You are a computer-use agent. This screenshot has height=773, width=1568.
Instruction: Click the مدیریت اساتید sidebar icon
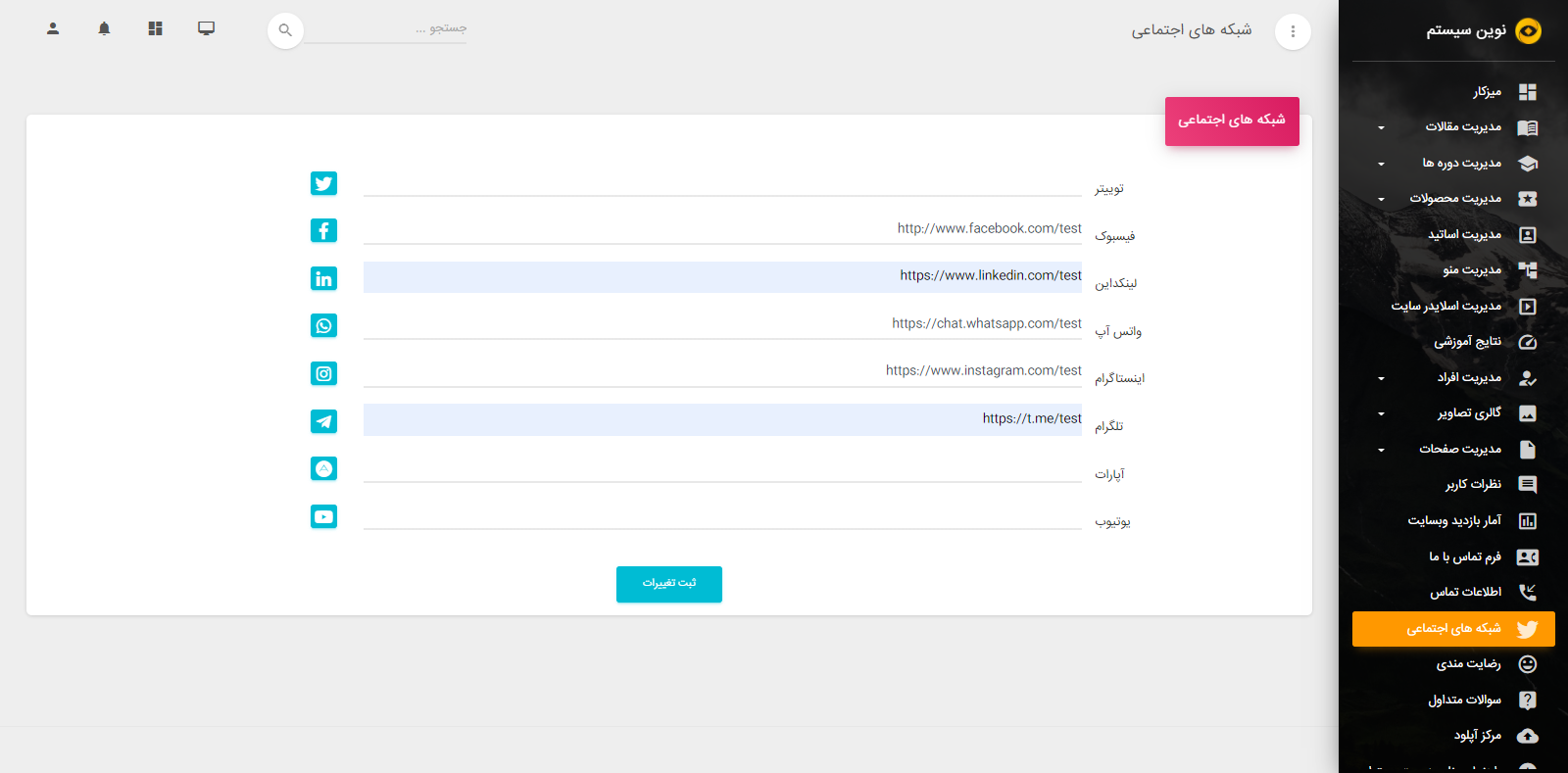(x=1527, y=235)
